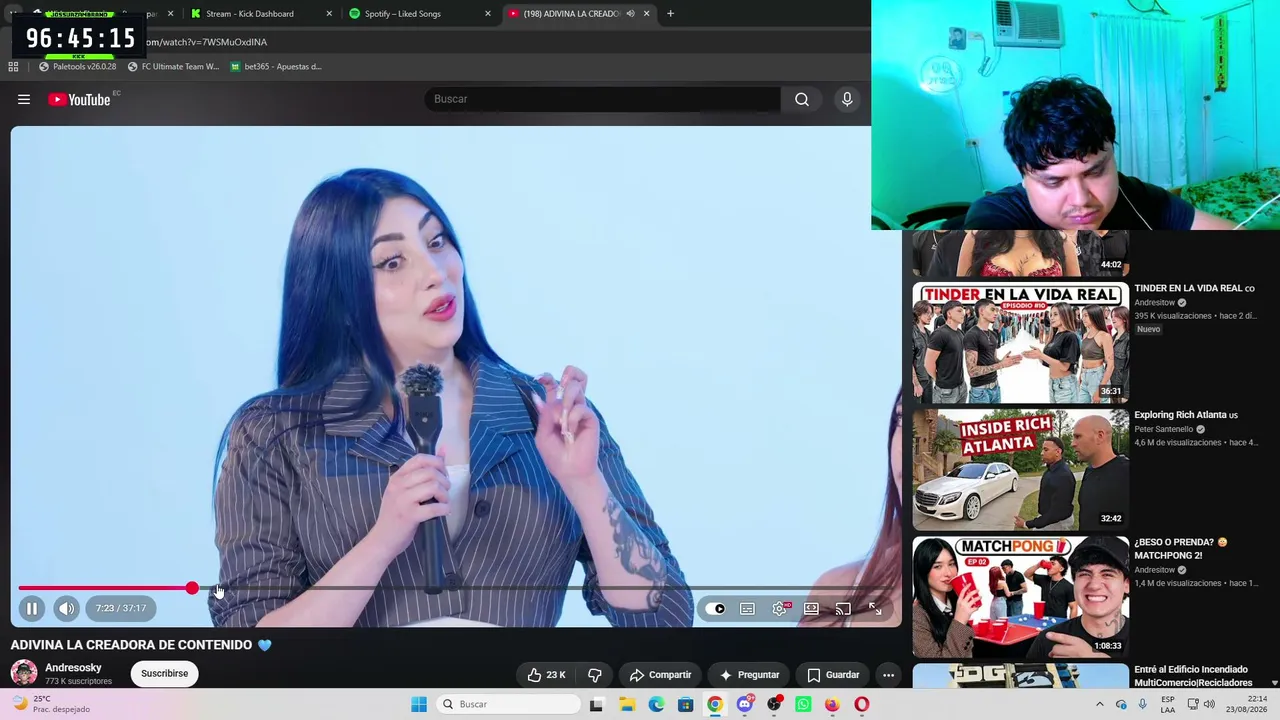Click the search magnifier button
Image resolution: width=1280 pixels, height=720 pixels.
(x=802, y=99)
